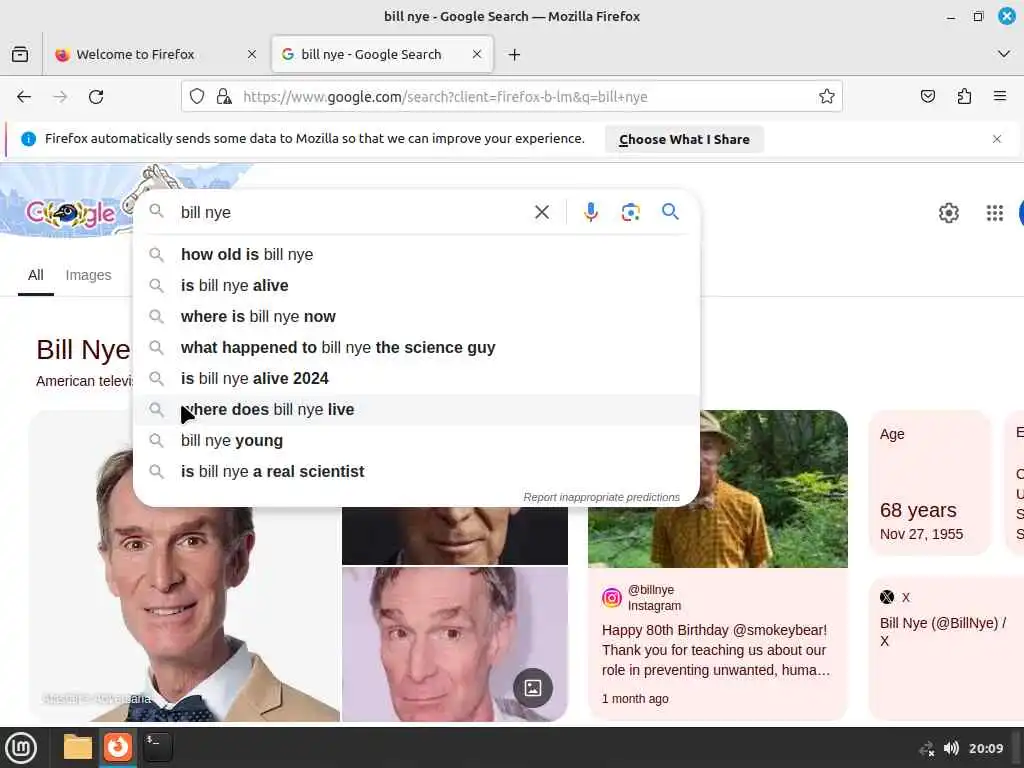Open the pink-background Bill Nye image
Image resolution: width=1024 pixels, height=768 pixels.
coord(455,644)
